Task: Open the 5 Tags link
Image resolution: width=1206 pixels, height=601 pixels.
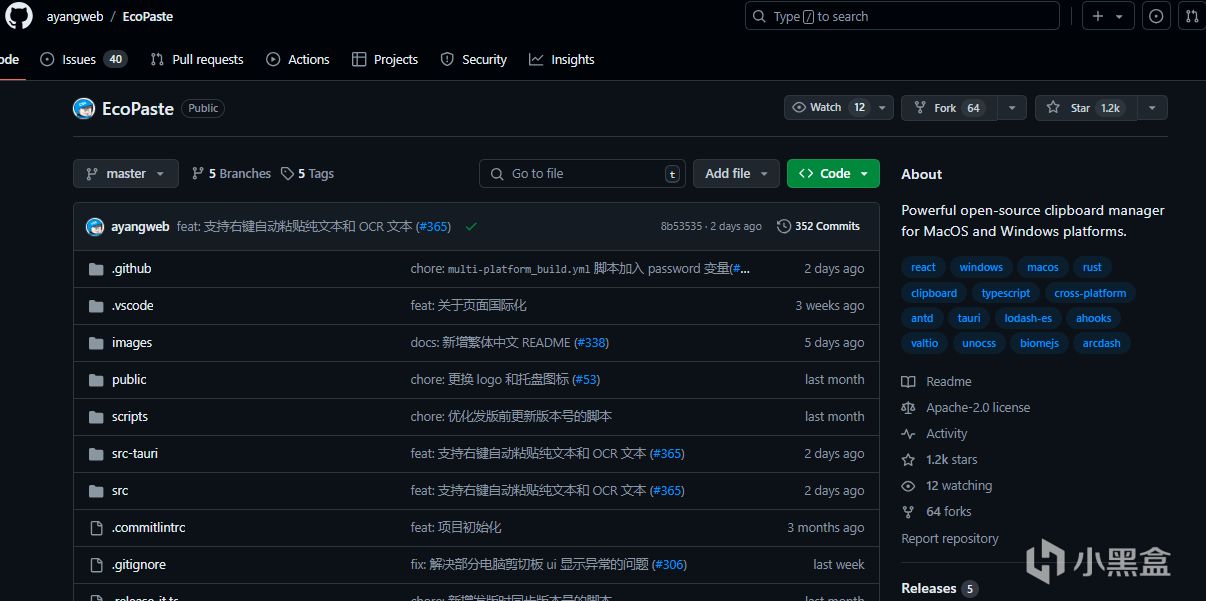Action: pyautogui.click(x=307, y=173)
